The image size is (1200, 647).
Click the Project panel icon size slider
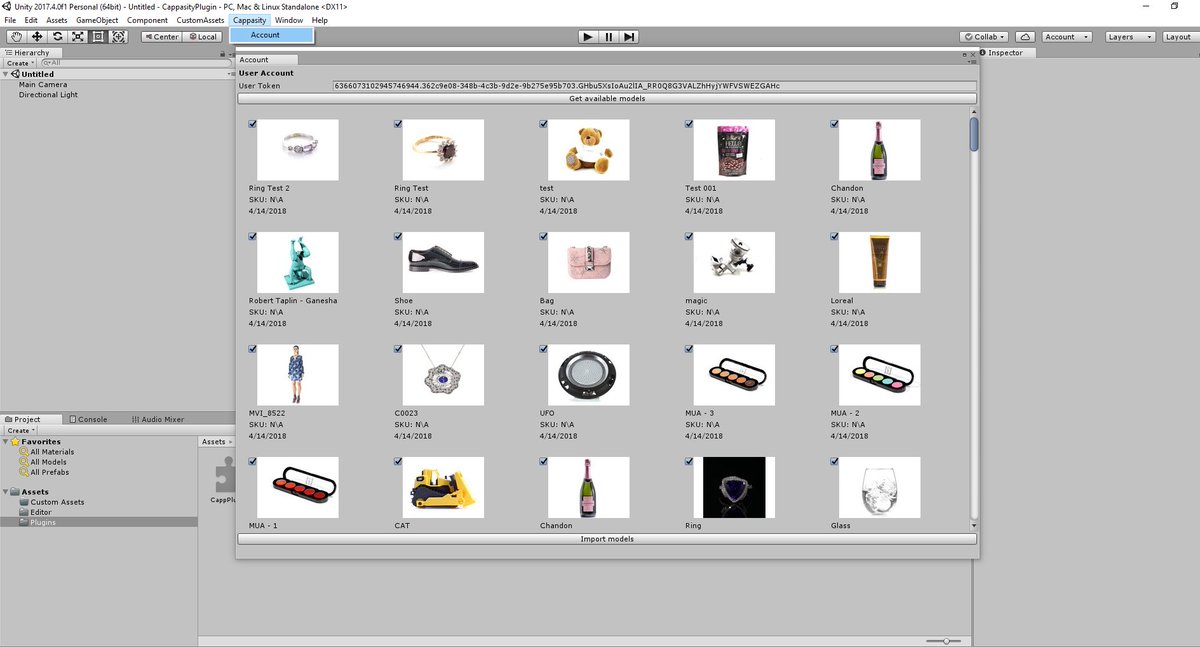pos(943,640)
